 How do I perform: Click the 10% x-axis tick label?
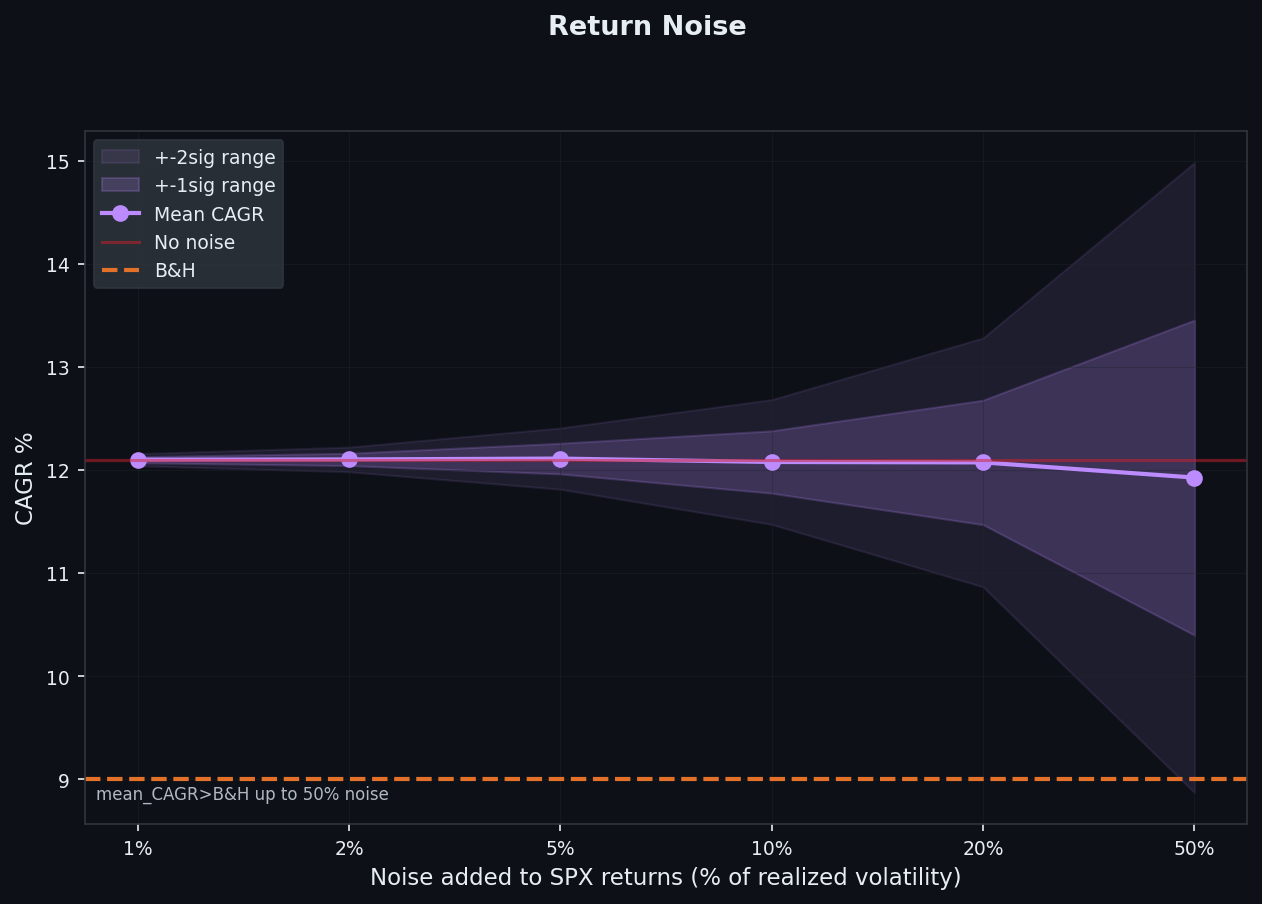coord(772,849)
